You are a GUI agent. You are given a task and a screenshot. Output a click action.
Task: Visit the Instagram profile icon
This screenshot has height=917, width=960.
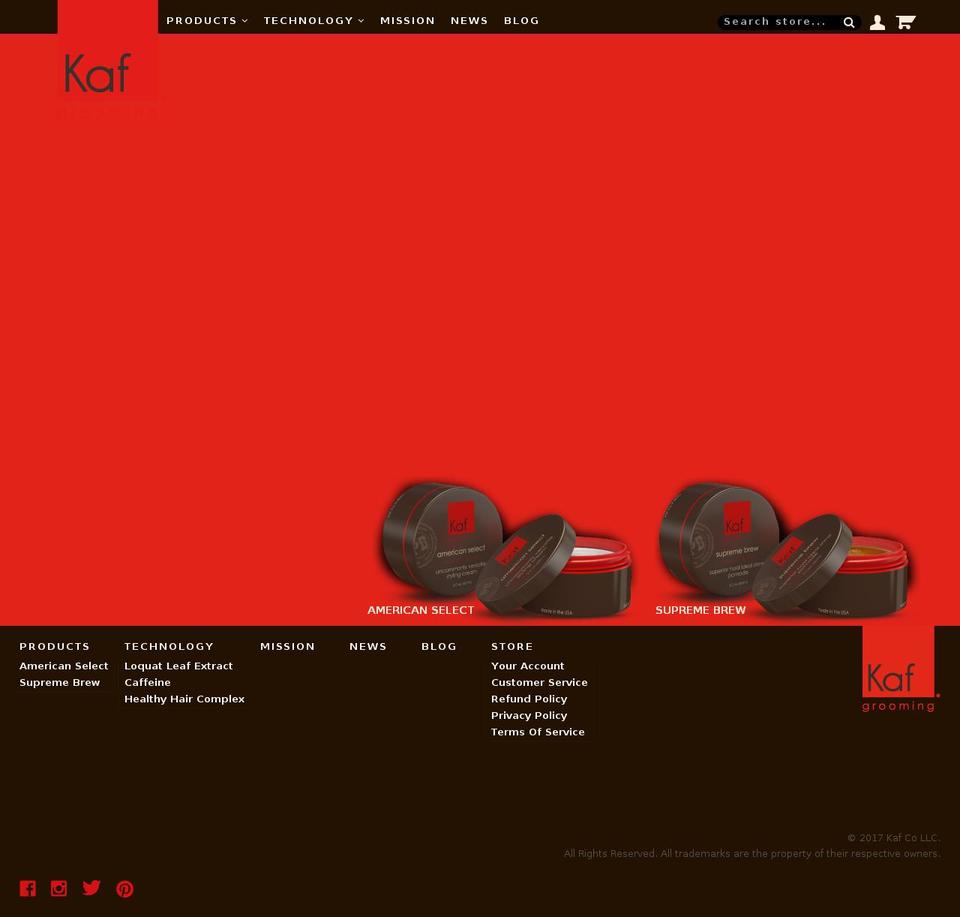click(59, 888)
